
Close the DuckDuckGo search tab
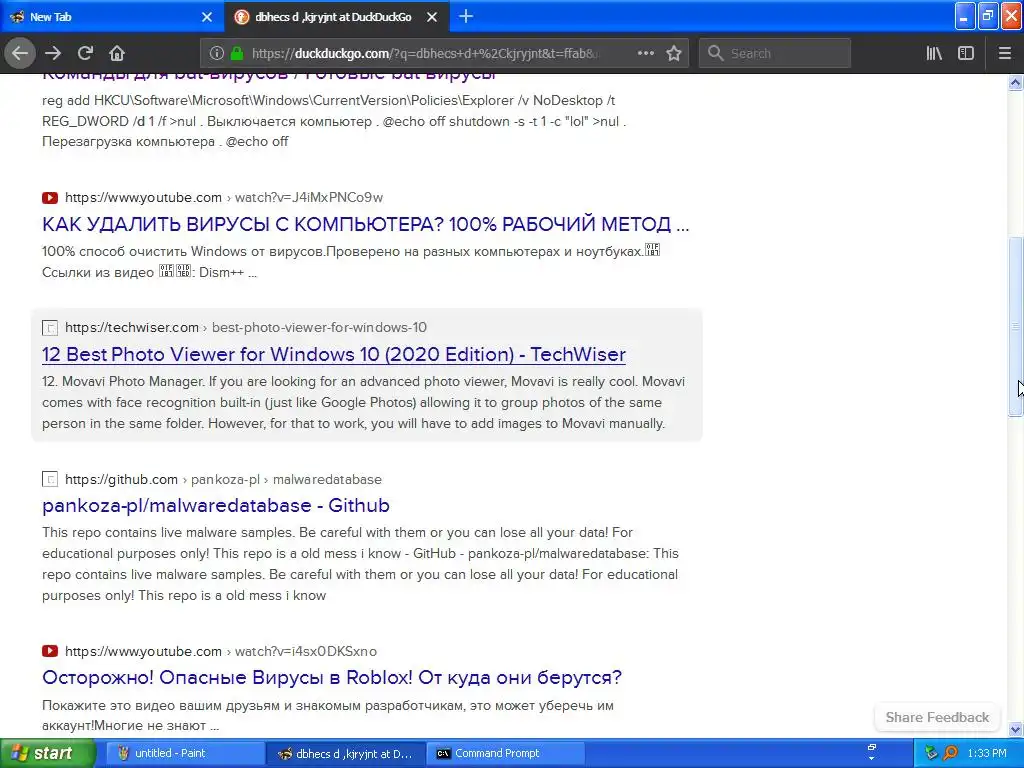point(432,17)
